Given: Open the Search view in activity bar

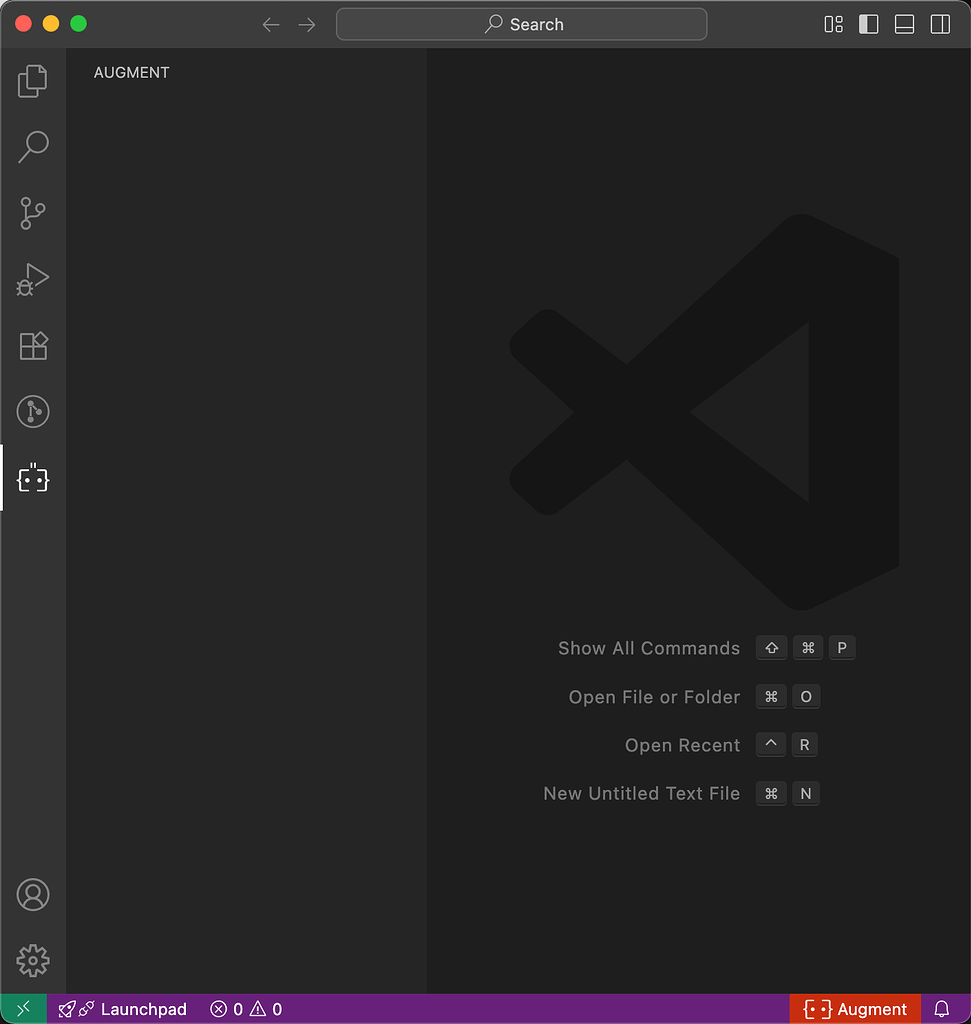Looking at the screenshot, I should [33, 147].
